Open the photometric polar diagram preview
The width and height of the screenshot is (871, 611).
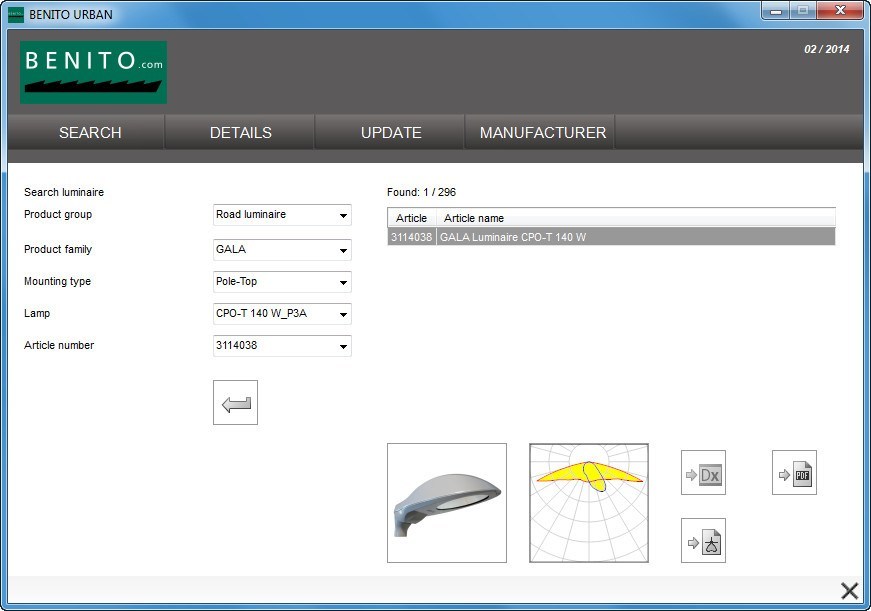click(x=588, y=502)
